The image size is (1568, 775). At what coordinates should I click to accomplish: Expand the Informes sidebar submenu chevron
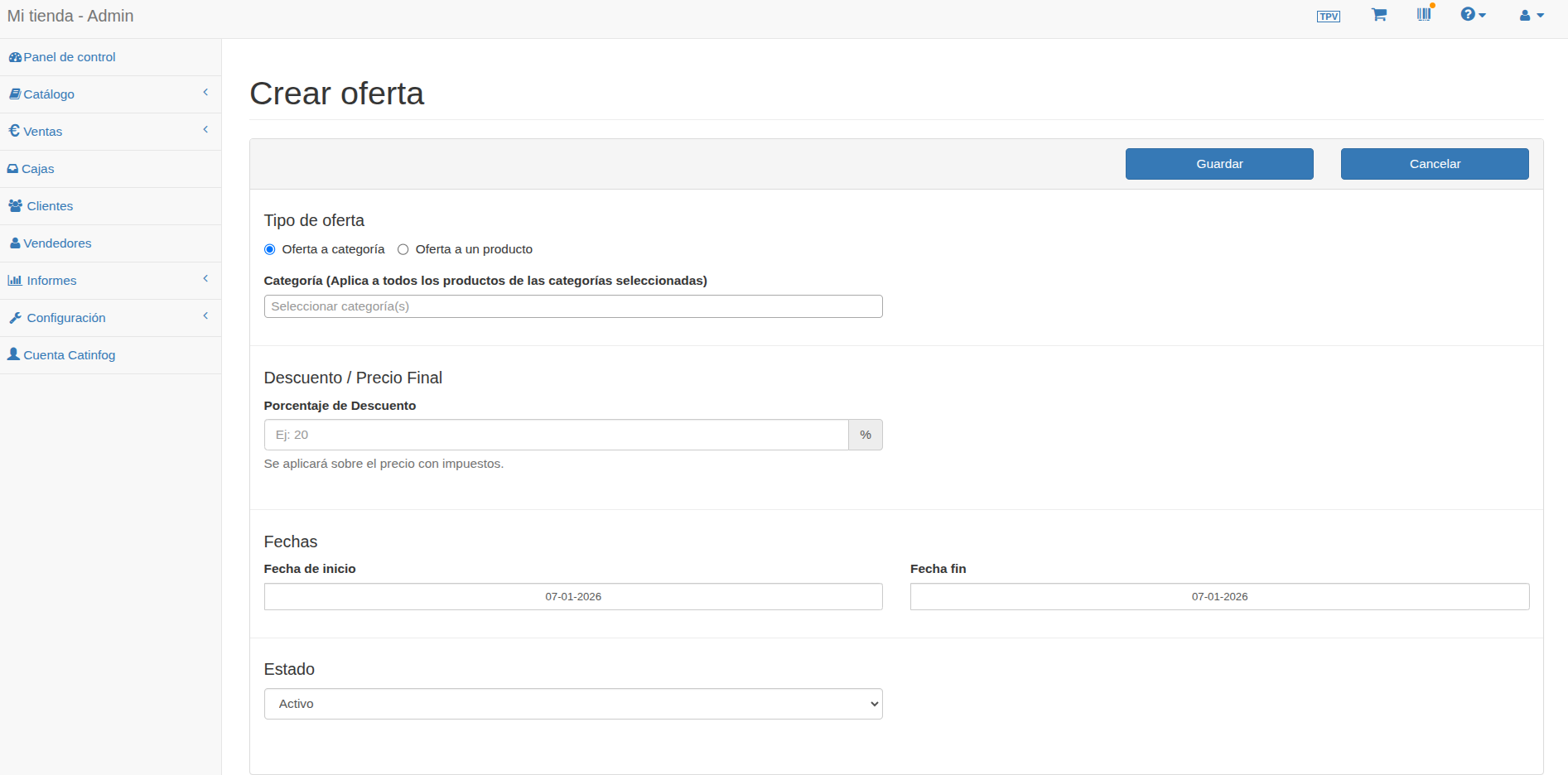coord(205,279)
